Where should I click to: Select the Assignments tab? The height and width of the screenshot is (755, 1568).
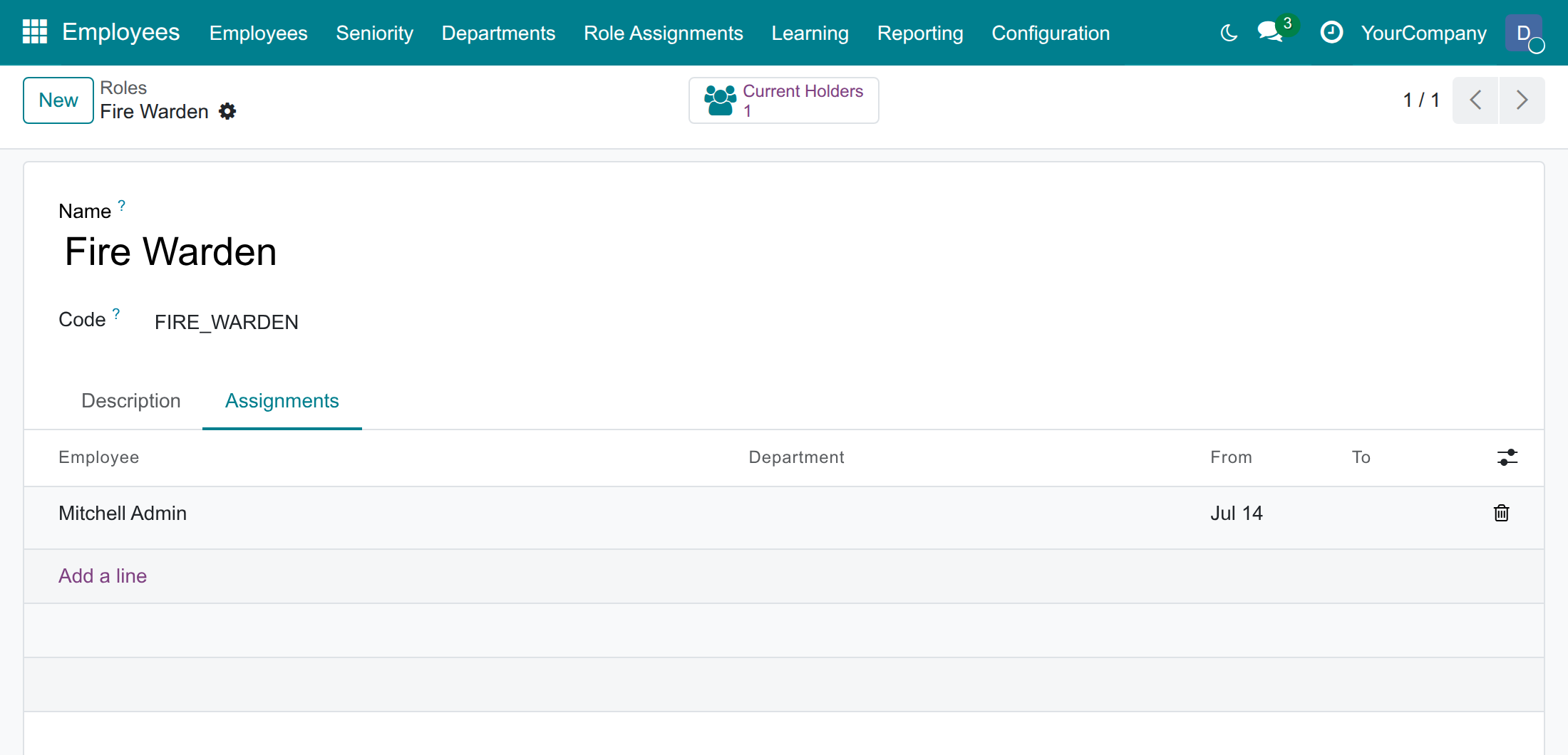[282, 401]
